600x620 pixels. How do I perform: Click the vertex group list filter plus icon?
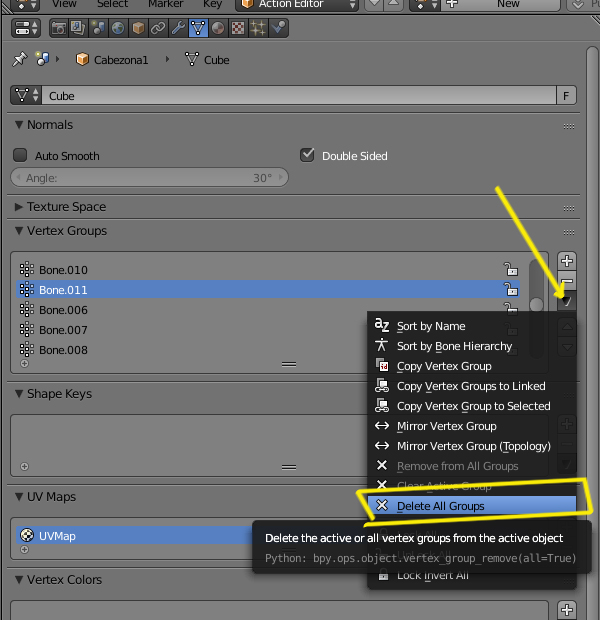(25, 363)
